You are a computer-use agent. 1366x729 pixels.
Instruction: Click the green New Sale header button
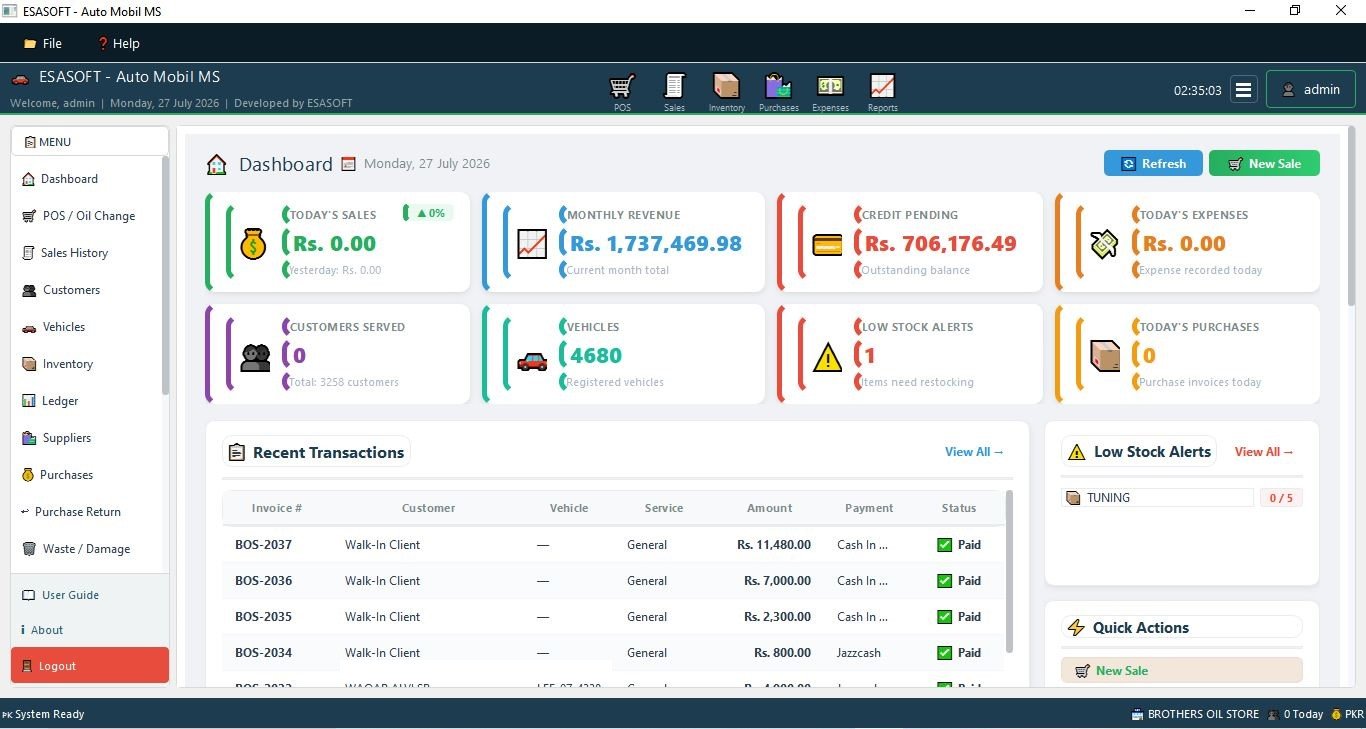point(1264,164)
